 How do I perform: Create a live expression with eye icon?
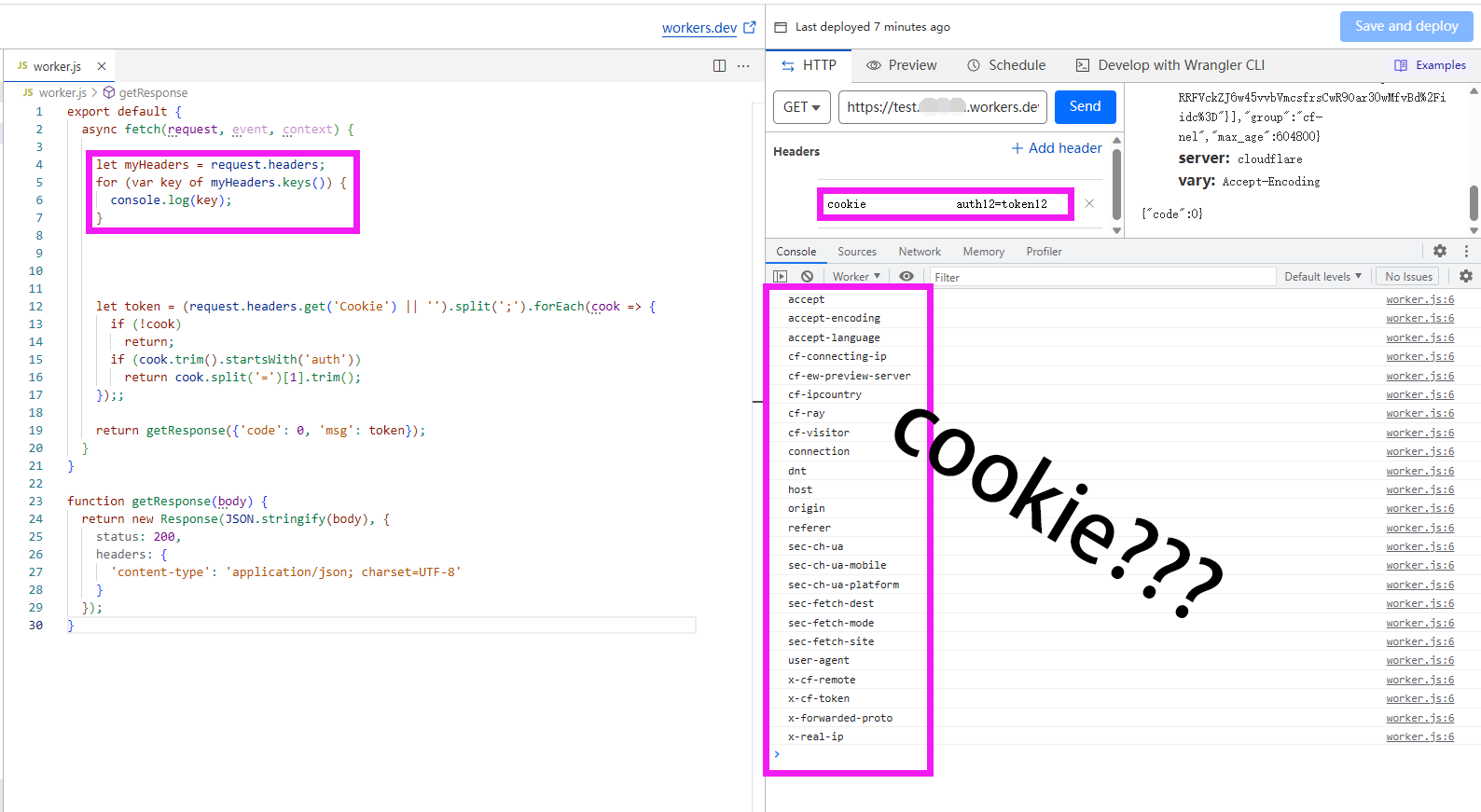(x=907, y=276)
